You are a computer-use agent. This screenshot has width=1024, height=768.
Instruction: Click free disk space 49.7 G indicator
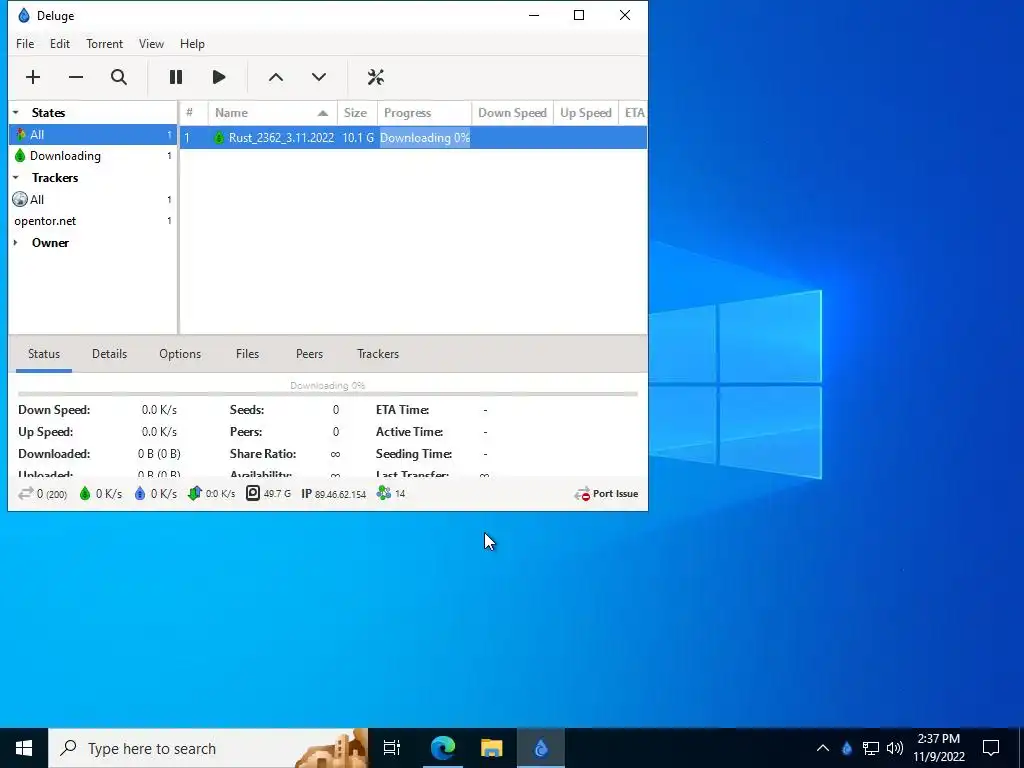click(x=268, y=494)
